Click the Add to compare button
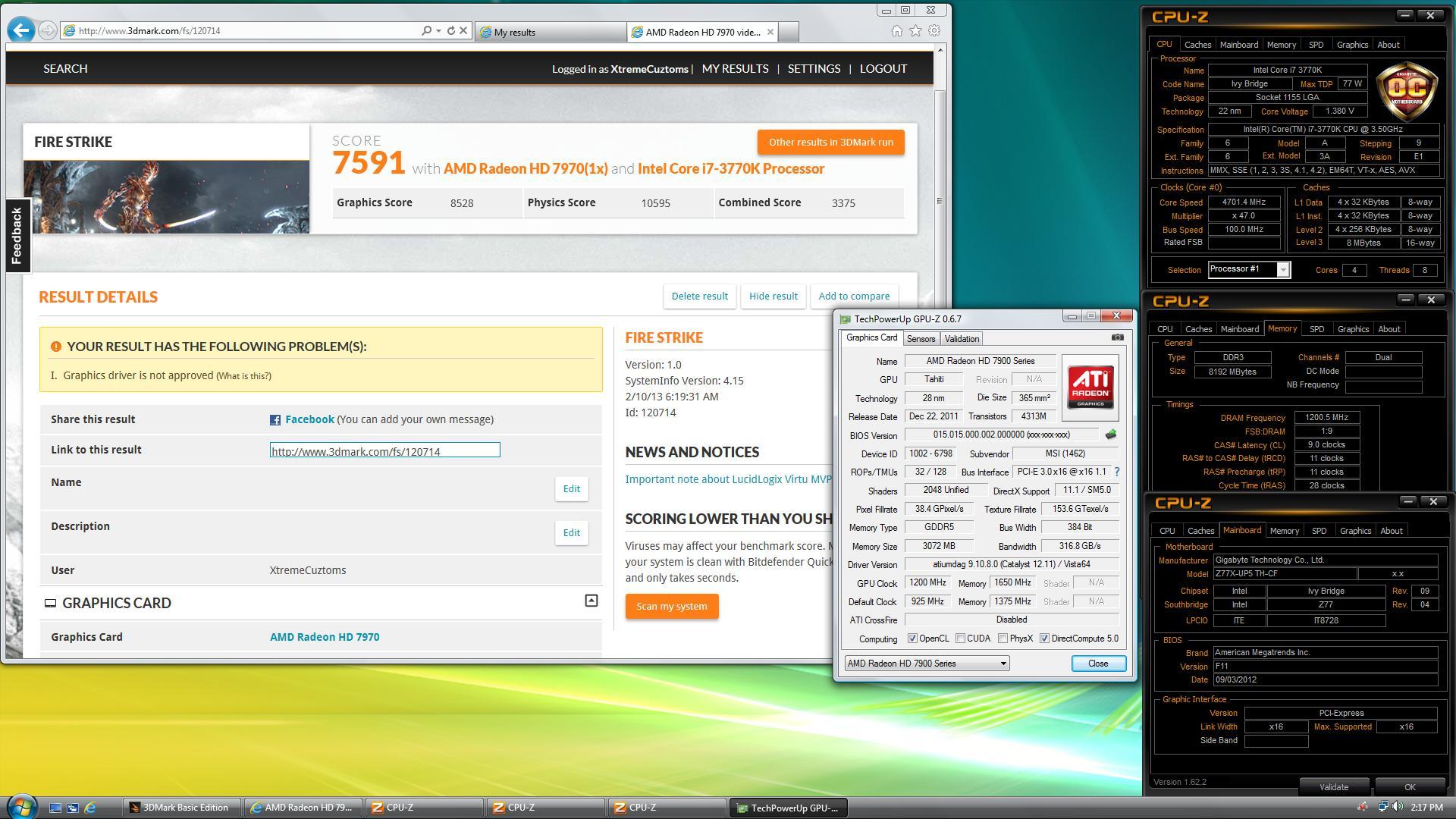 coord(853,297)
